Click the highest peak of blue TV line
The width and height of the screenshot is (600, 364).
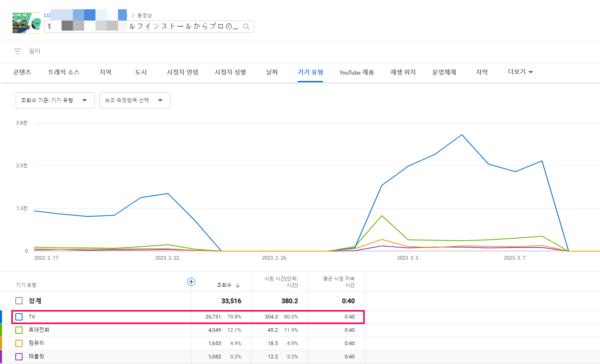click(x=462, y=135)
